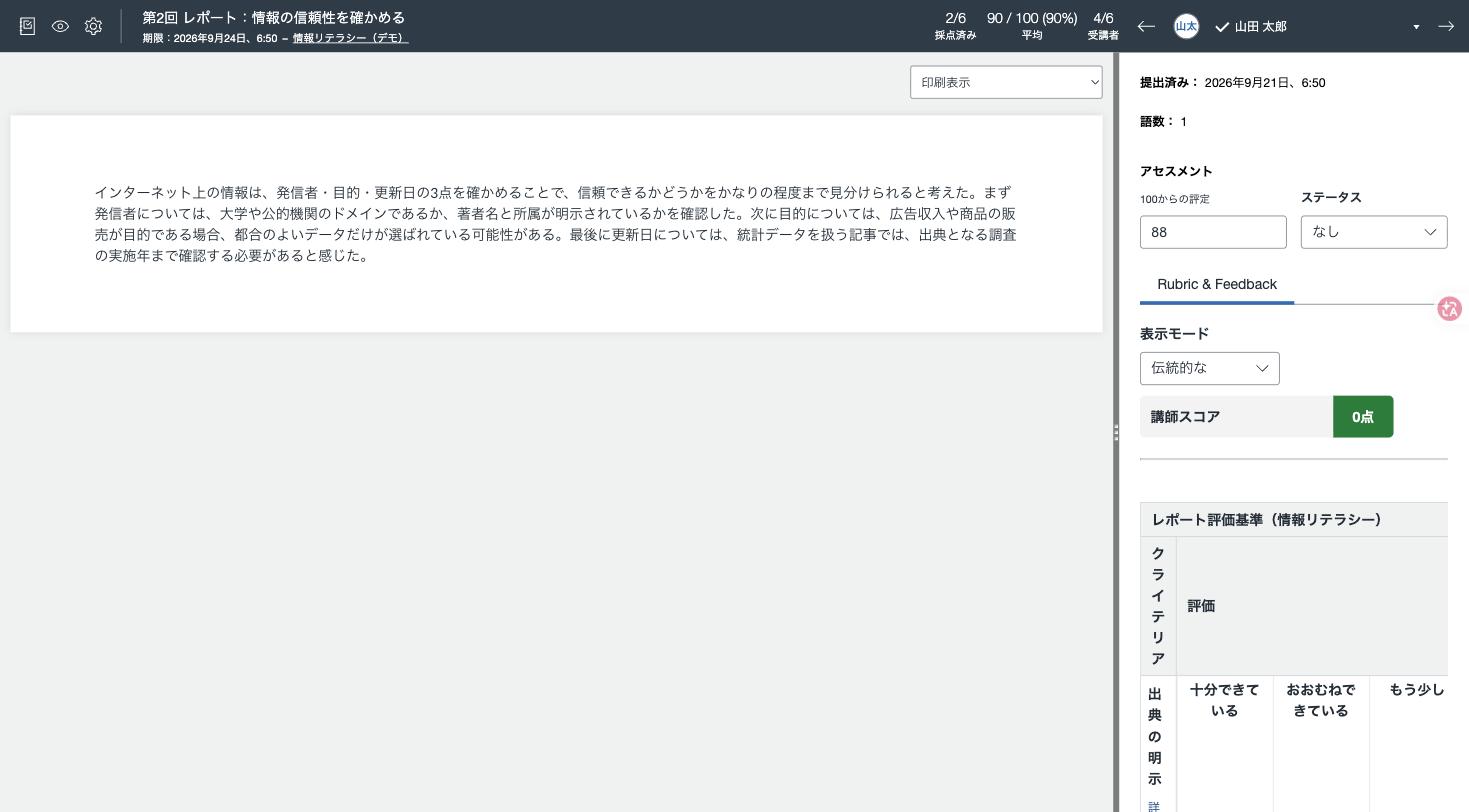Click the 2/6 採点済み counter
The height and width of the screenshot is (812, 1469).
(x=955, y=26)
